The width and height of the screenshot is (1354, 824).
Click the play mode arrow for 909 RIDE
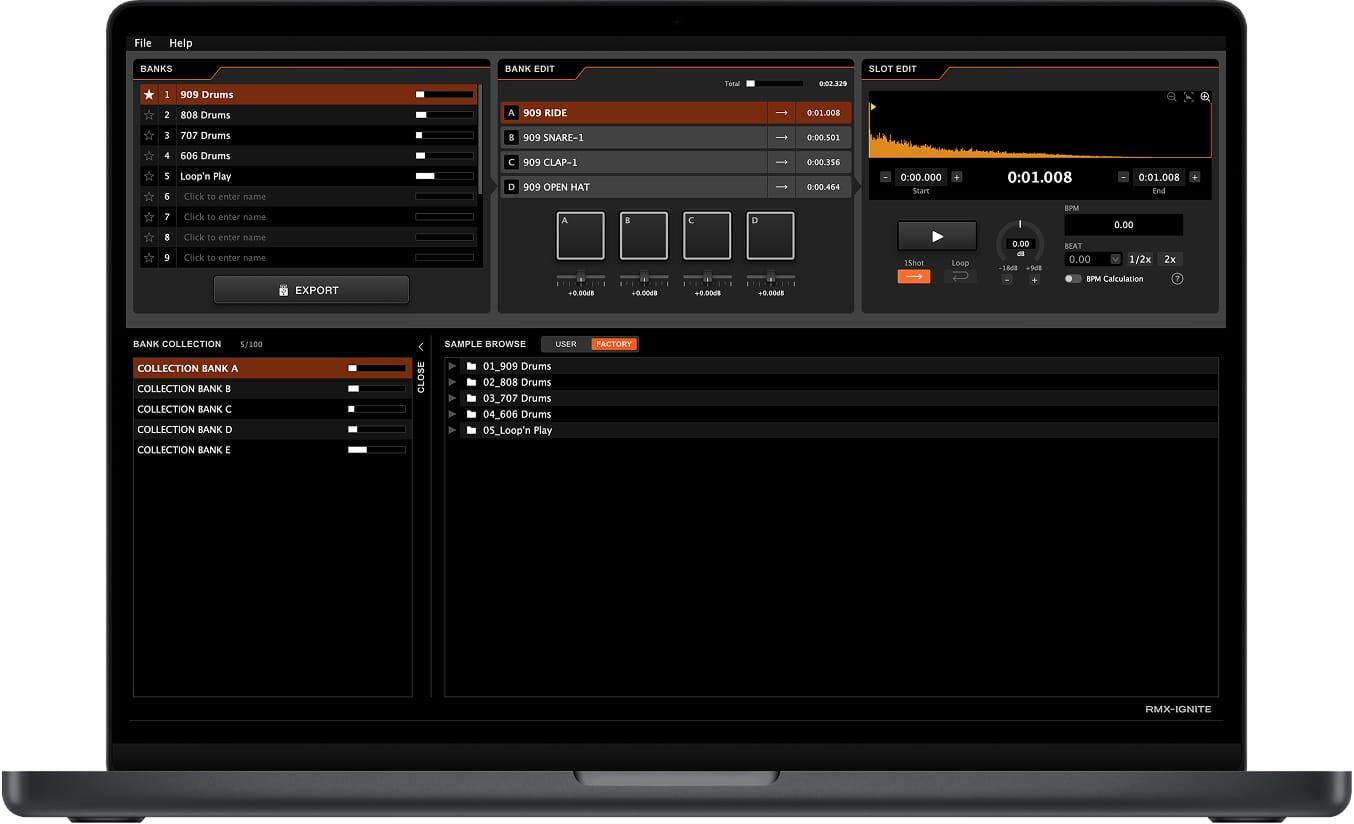tap(782, 113)
